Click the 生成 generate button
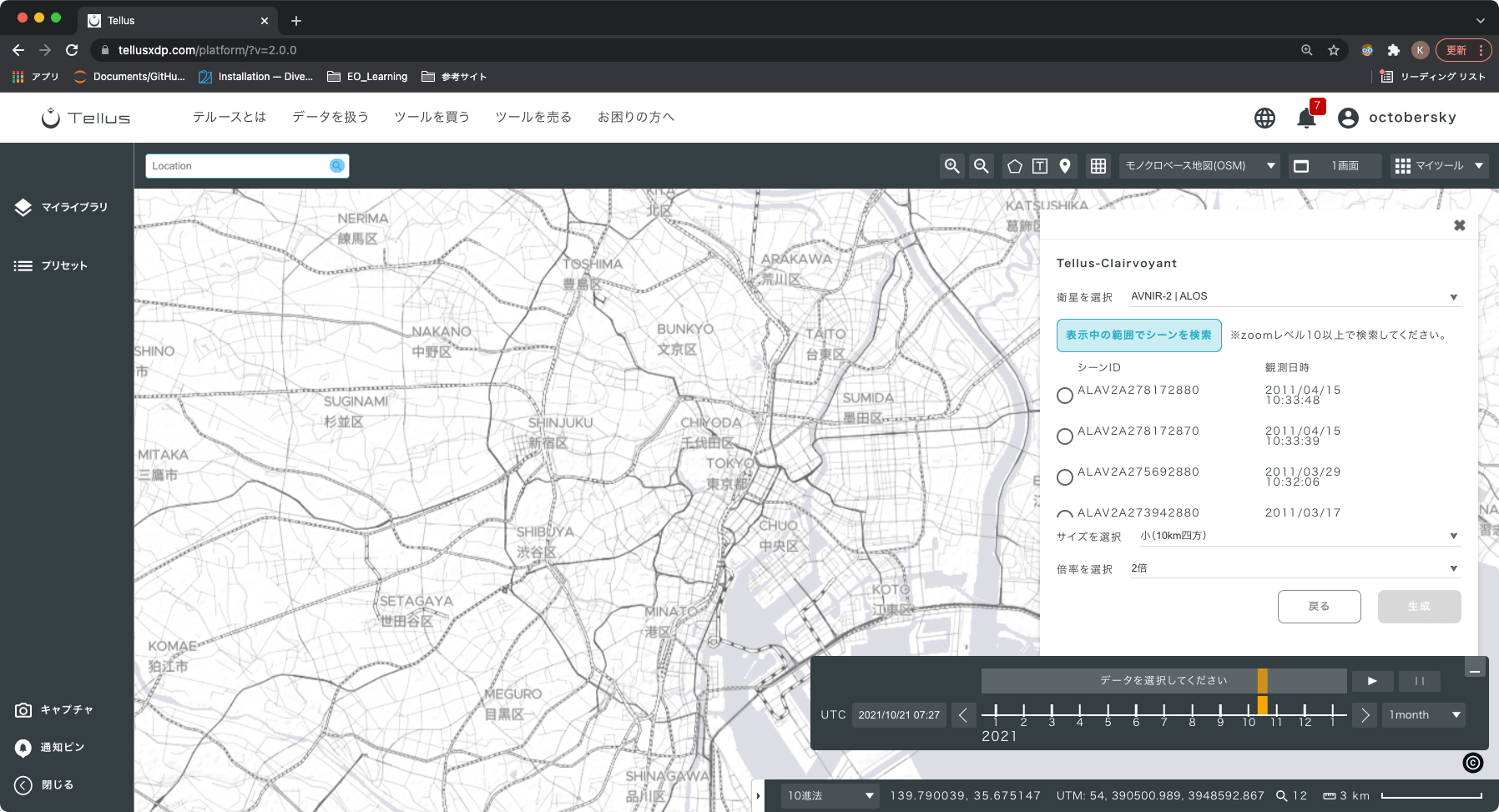1499x812 pixels. click(1419, 607)
